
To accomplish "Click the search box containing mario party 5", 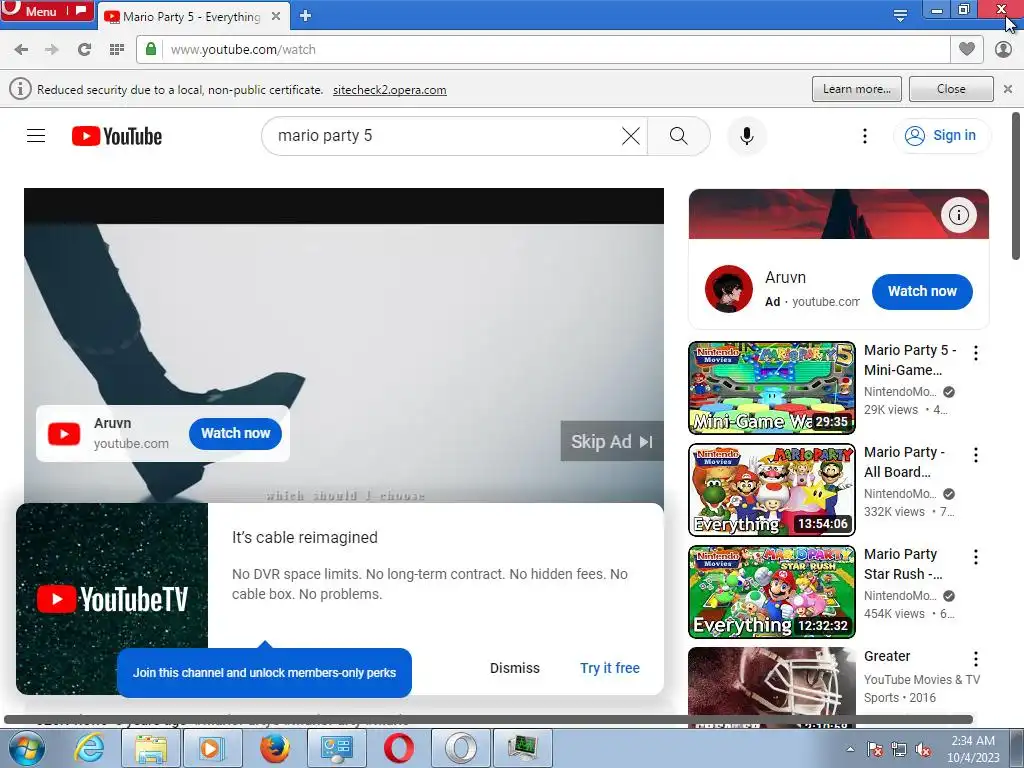I will click(444, 136).
